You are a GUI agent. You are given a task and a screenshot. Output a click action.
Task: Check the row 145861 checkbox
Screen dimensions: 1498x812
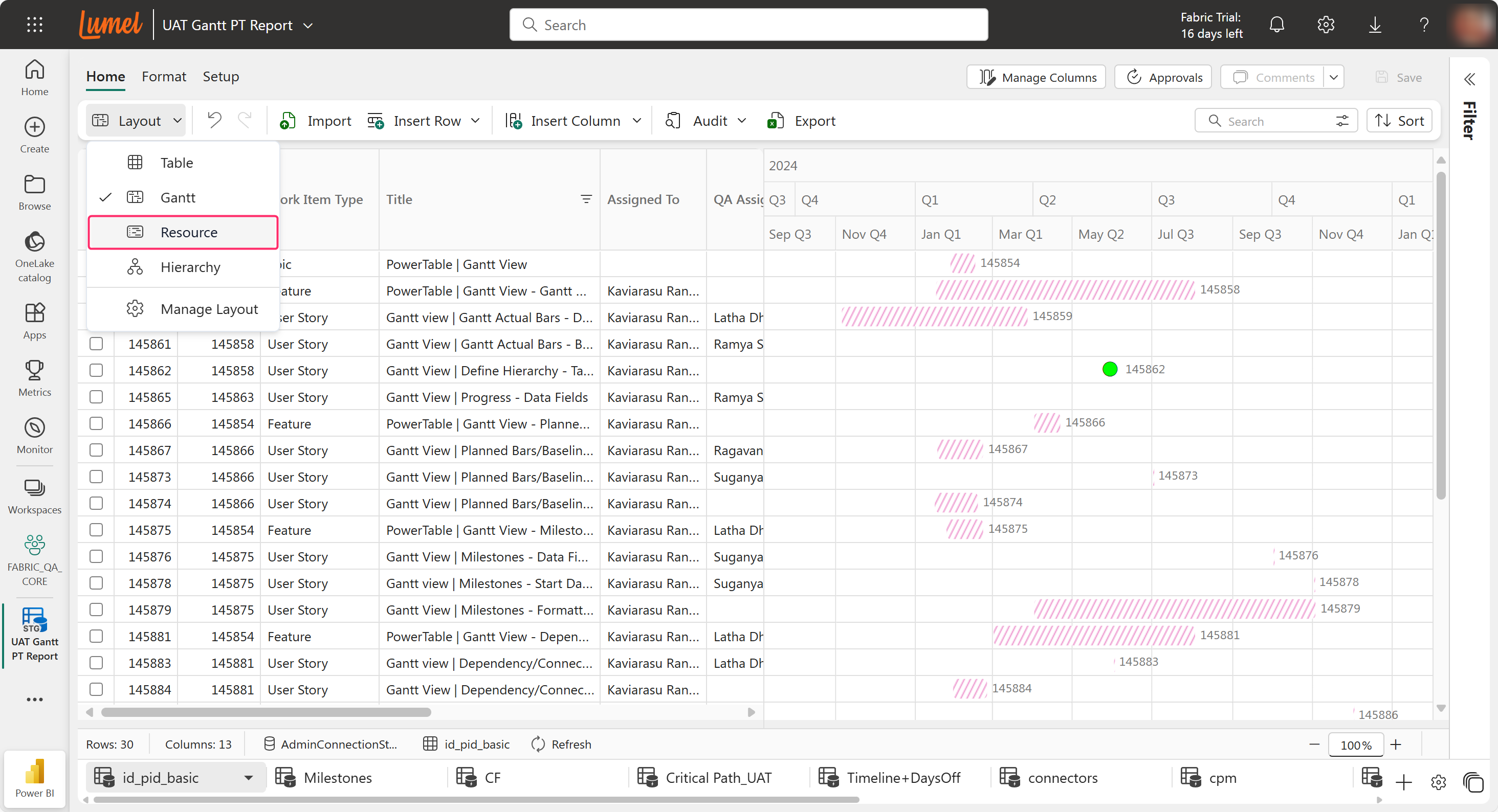point(96,344)
